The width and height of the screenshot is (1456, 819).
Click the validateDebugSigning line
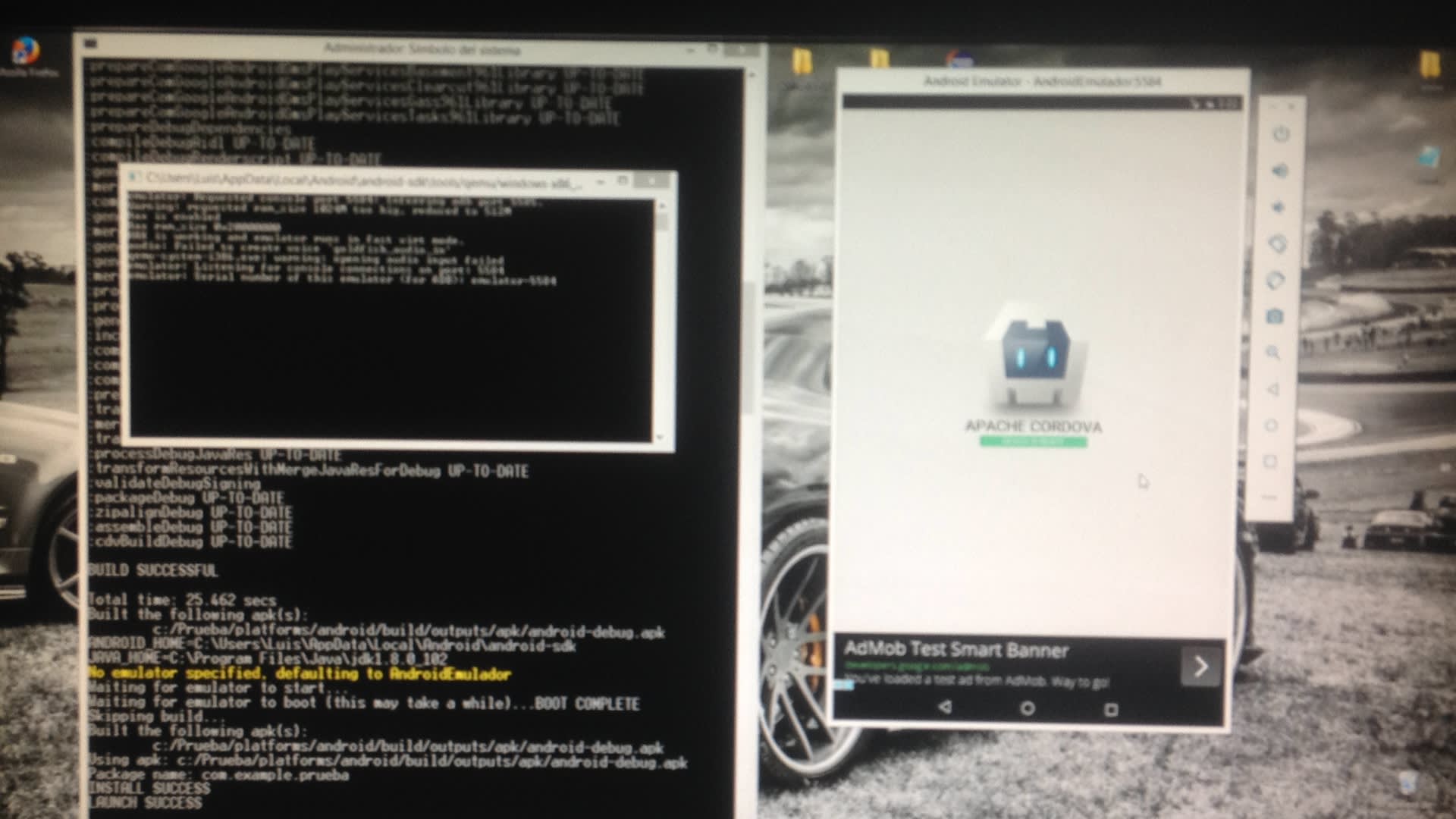pyautogui.click(x=176, y=484)
